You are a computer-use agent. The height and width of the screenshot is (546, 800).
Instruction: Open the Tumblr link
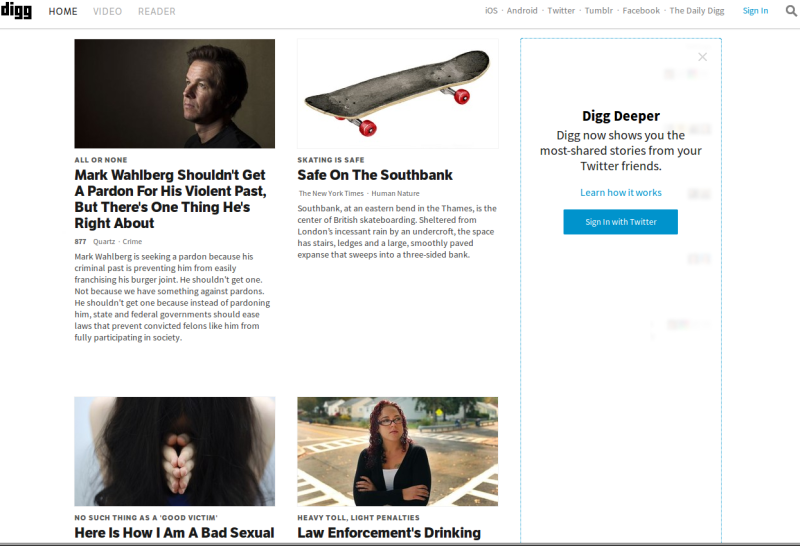598,11
